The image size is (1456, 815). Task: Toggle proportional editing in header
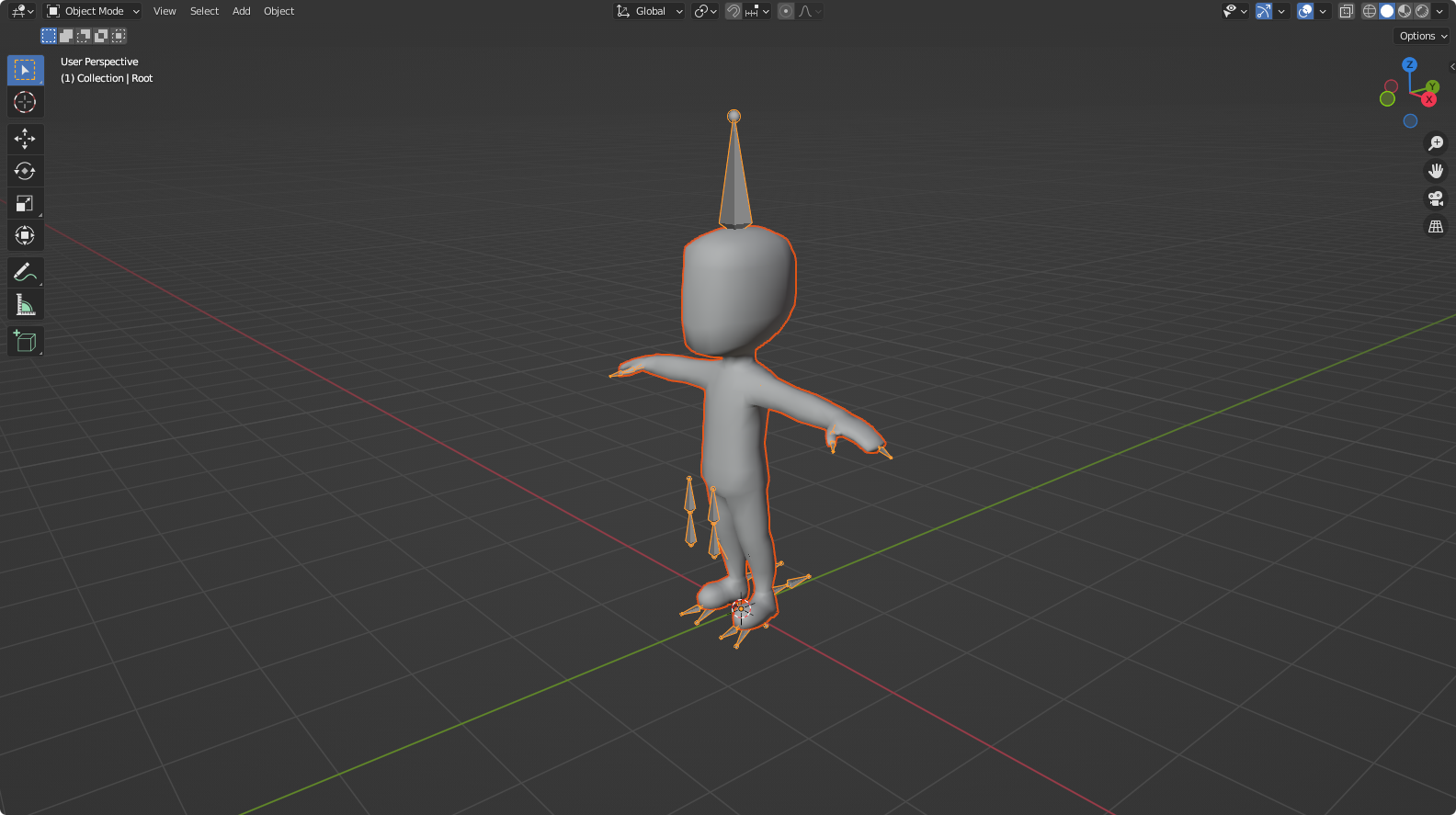pos(786,11)
